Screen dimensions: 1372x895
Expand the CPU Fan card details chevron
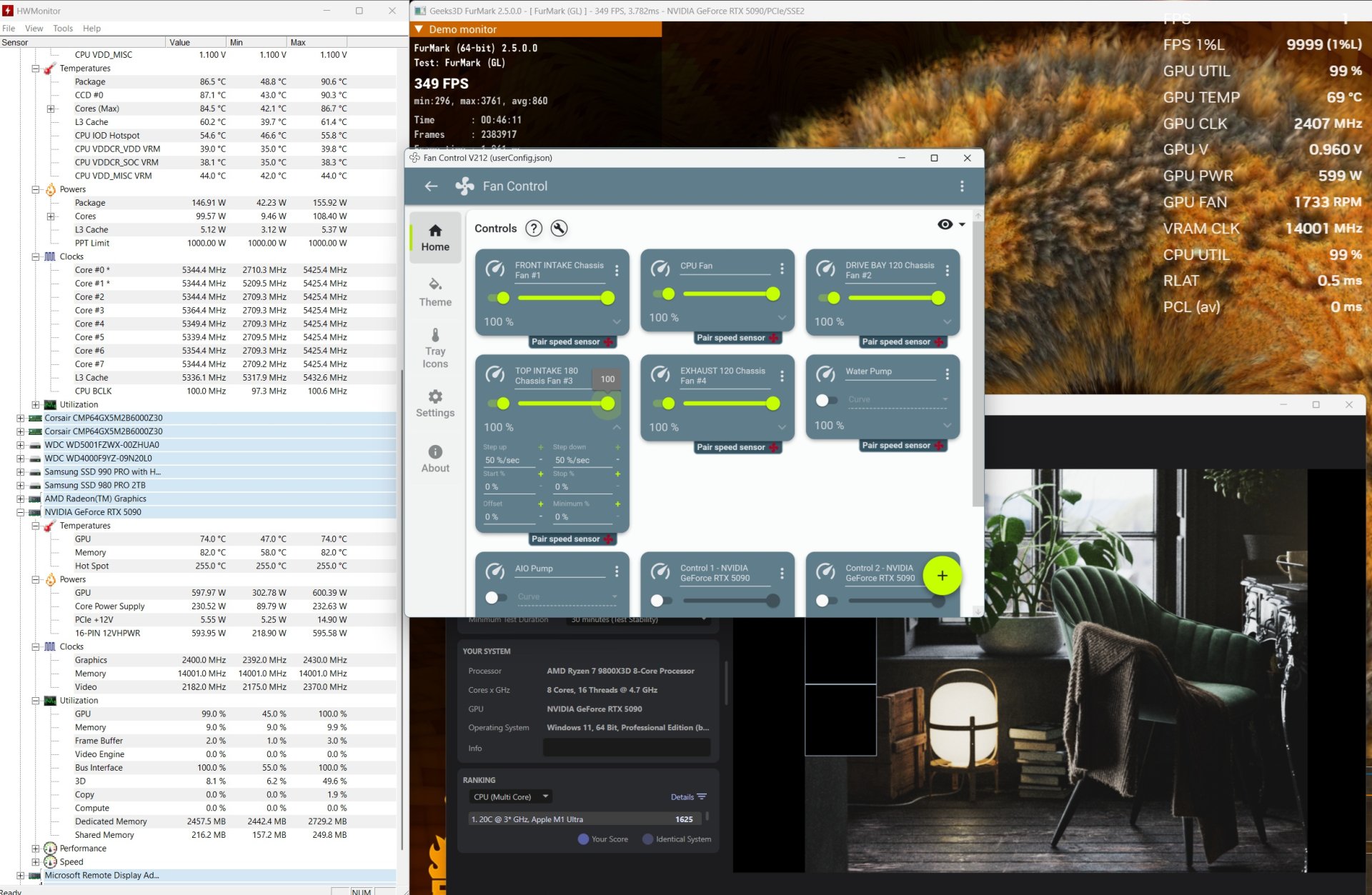pos(782,317)
